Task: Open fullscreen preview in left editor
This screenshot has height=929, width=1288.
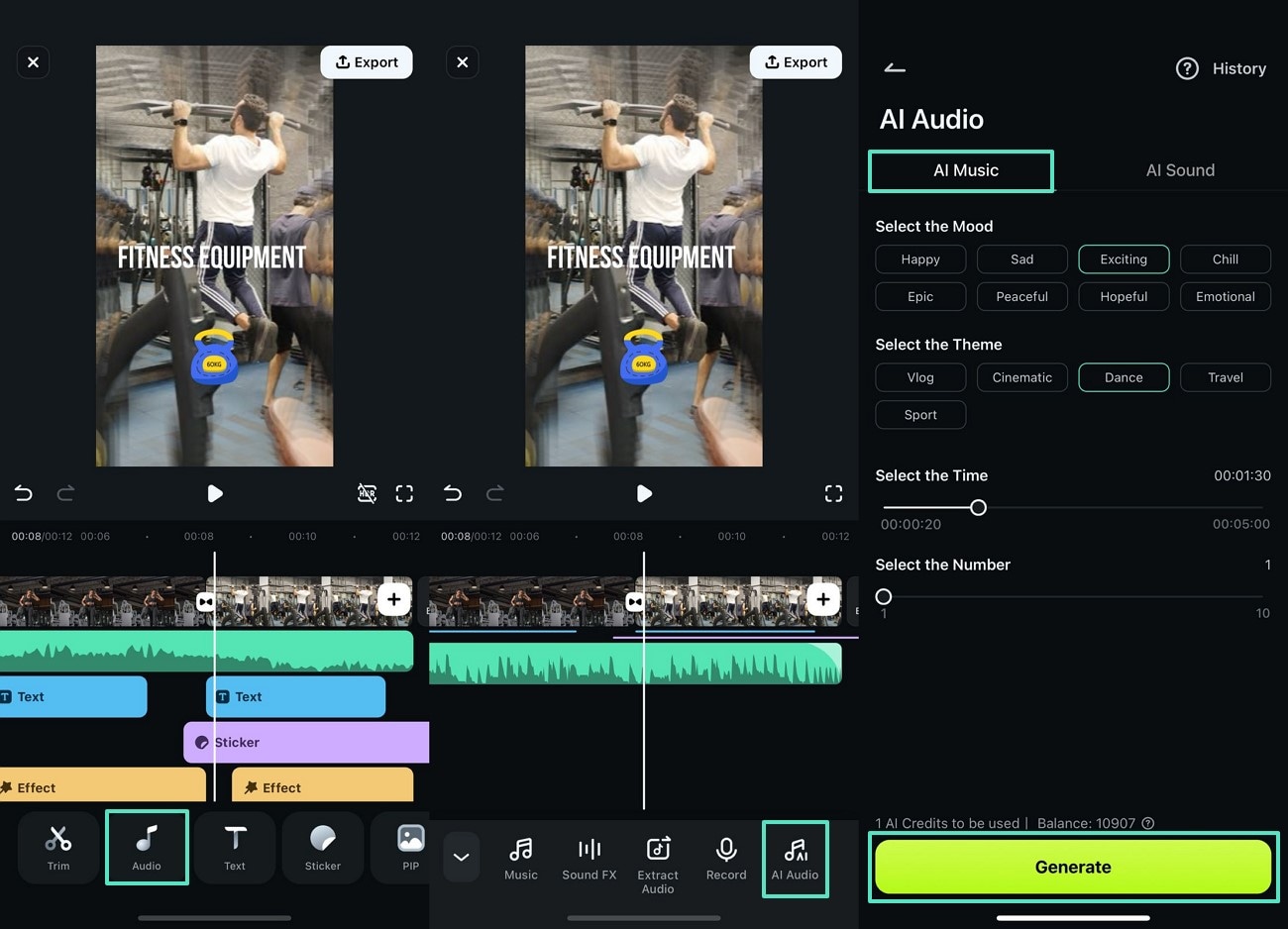Action: (404, 493)
